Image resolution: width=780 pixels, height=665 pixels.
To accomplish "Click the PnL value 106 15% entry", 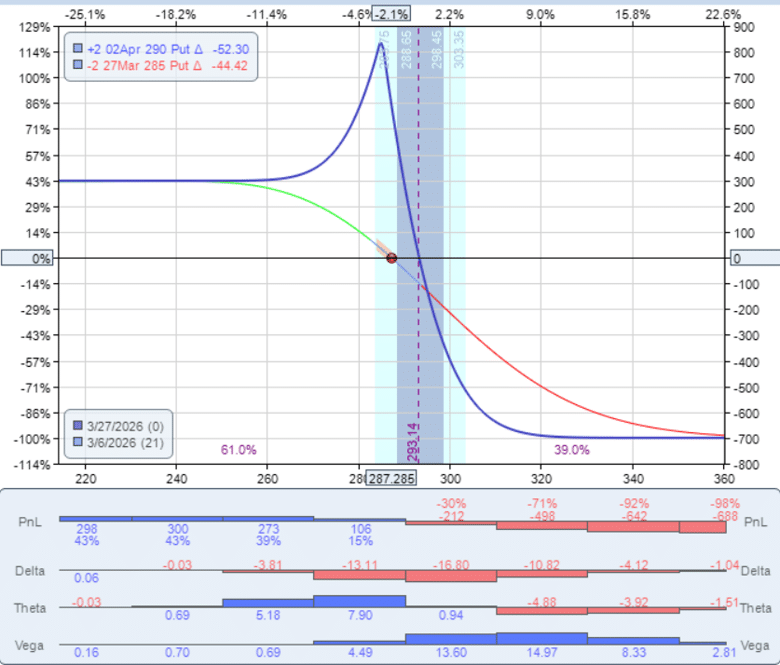I will [x=361, y=535].
